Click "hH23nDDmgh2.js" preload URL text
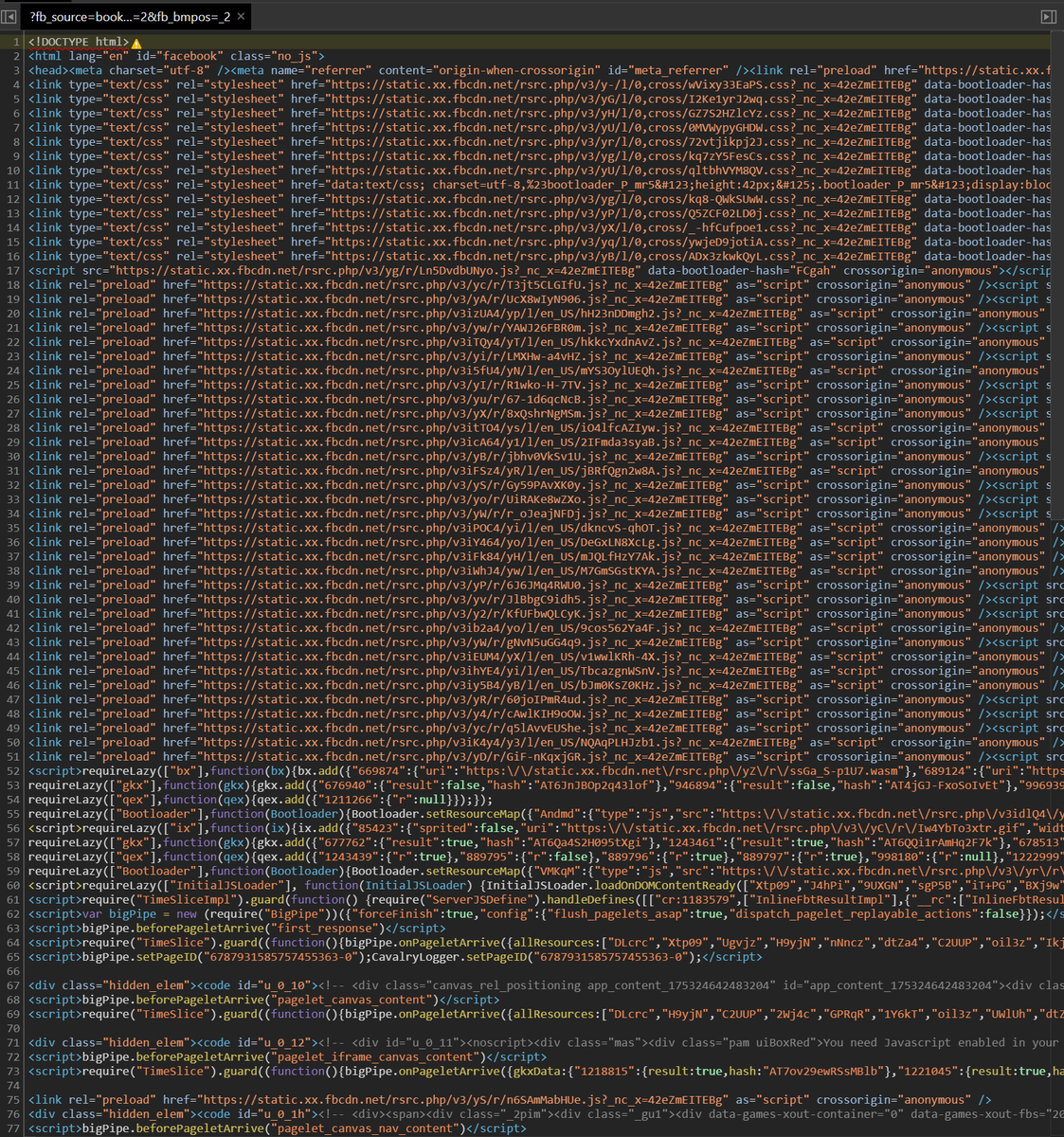 (x=629, y=314)
